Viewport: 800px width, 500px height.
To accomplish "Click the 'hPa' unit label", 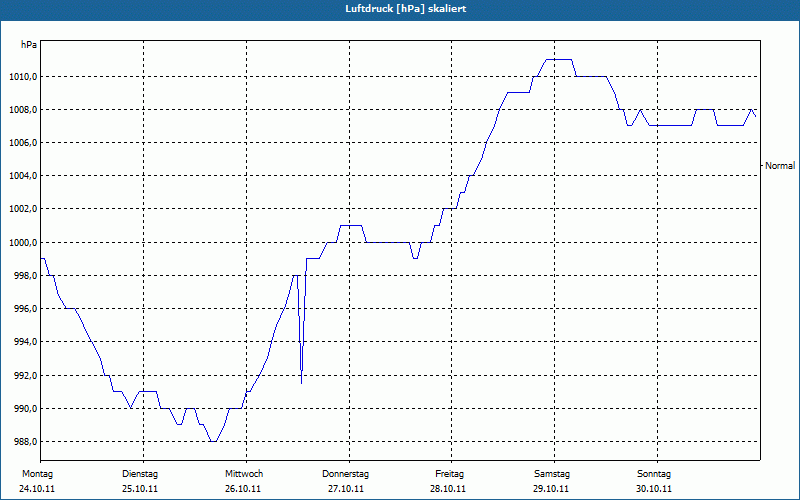I will point(29,45).
